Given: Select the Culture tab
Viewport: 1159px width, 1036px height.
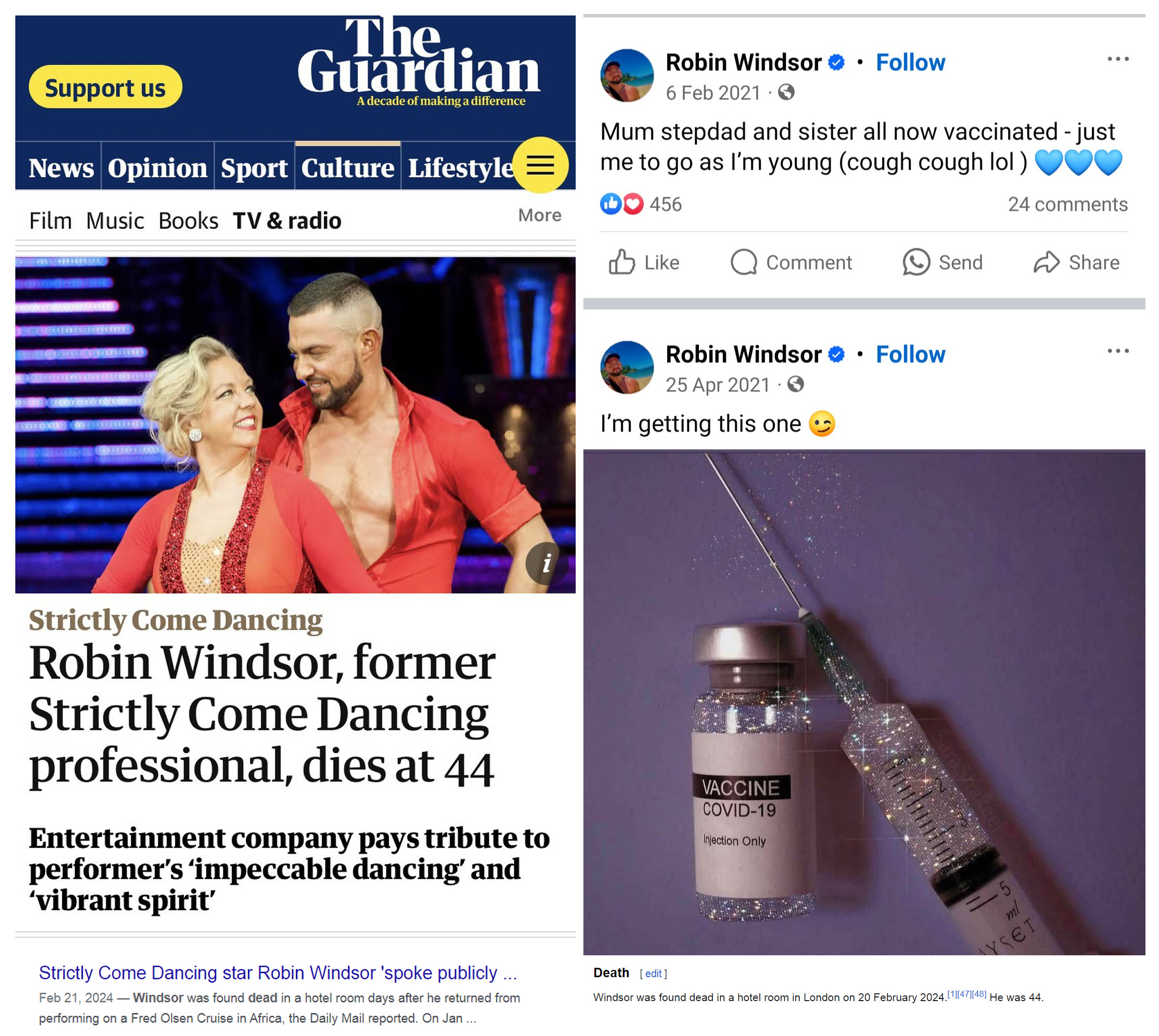Looking at the screenshot, I should point(347,167).
